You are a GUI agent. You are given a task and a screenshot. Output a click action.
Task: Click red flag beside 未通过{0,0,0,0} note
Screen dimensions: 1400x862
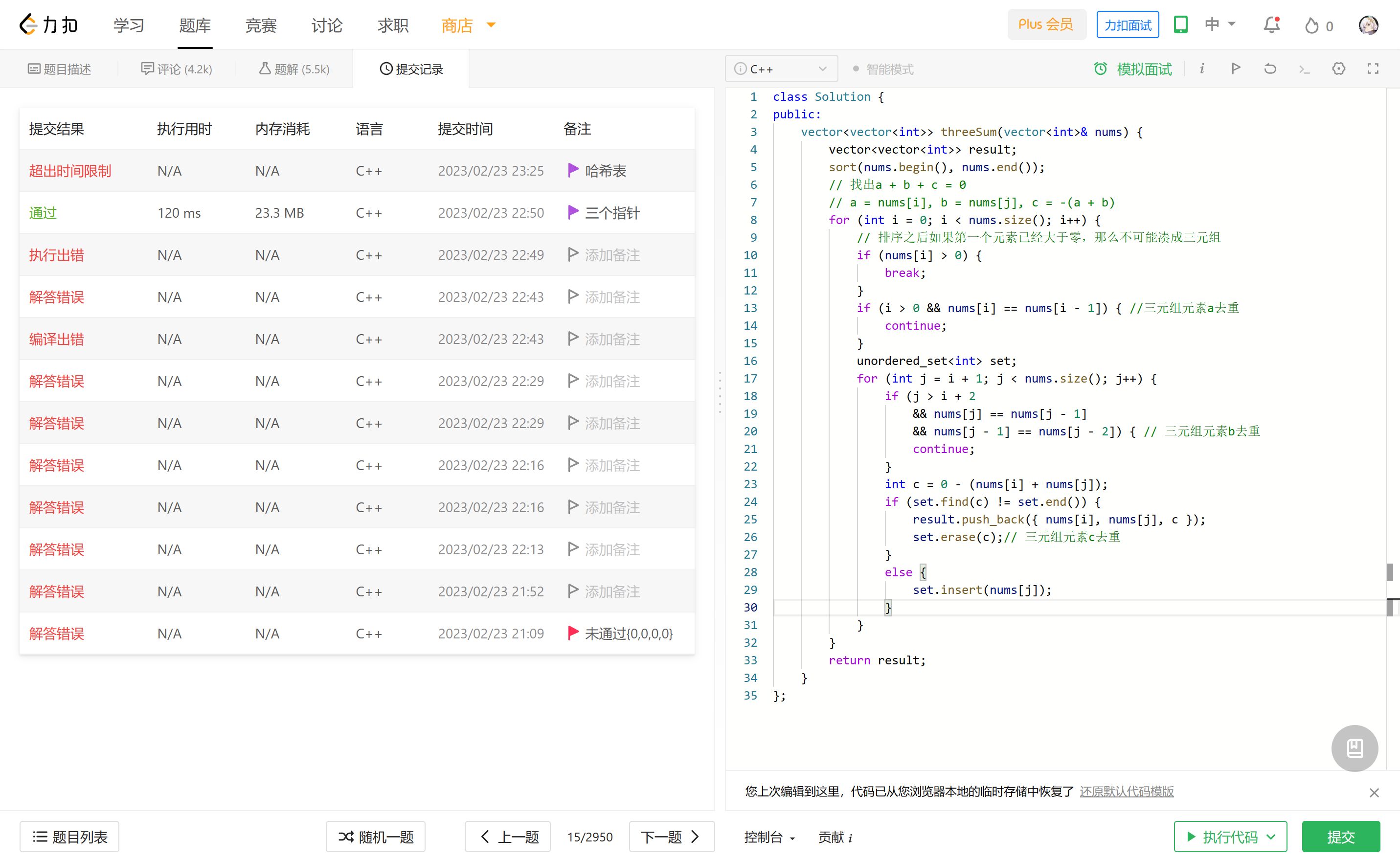point(573,633)
